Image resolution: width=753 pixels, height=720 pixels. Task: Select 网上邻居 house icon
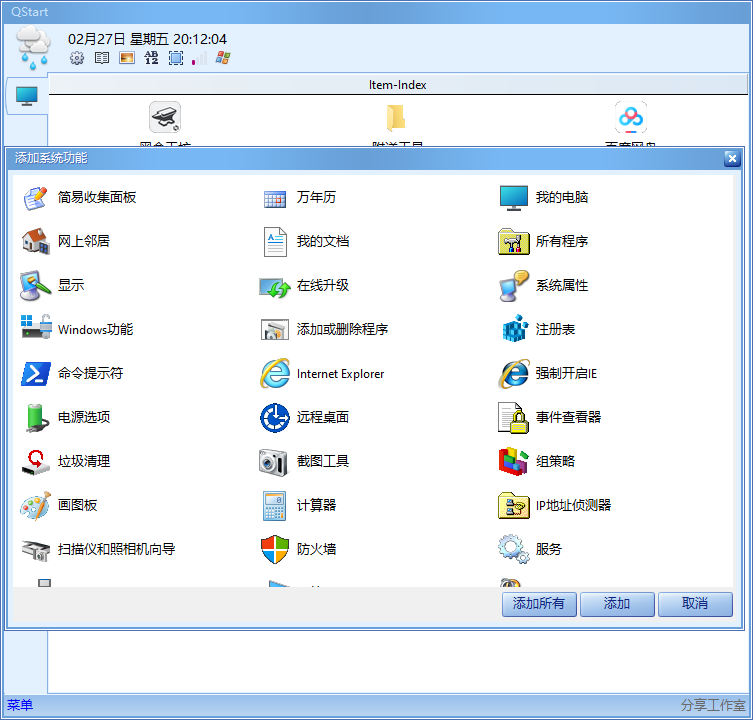click(35, 241)
